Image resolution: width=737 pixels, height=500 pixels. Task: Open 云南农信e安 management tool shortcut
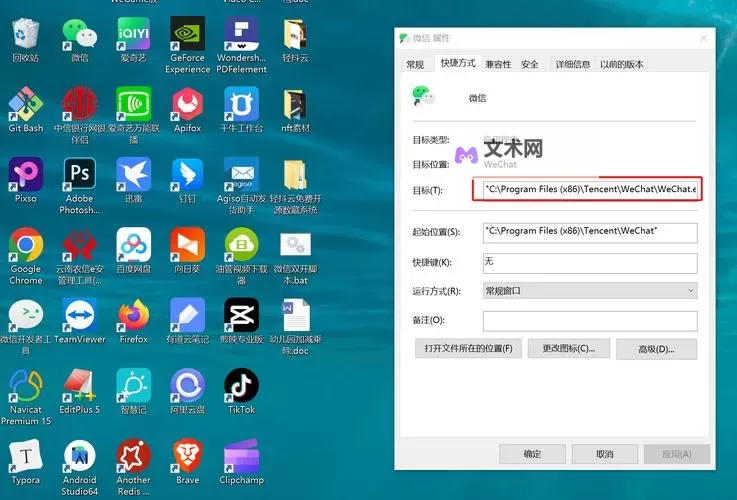click(x=79, y=245)
